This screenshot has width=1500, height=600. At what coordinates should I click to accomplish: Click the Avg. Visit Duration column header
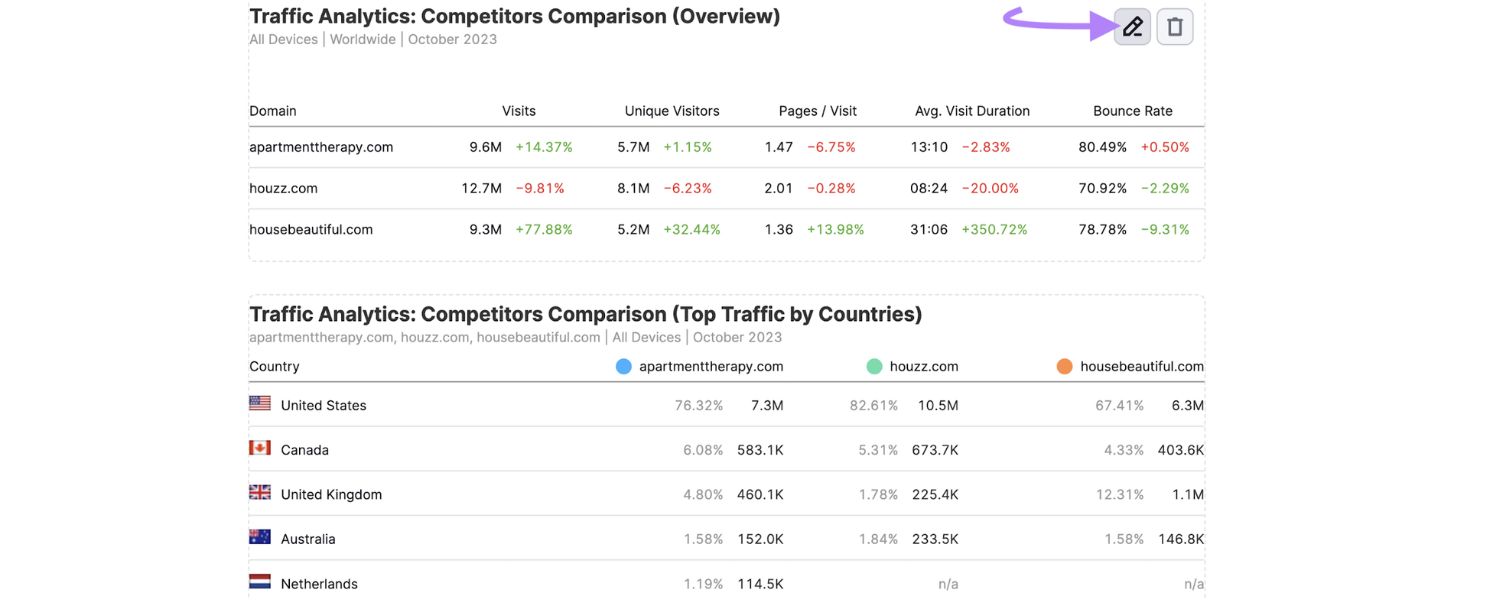(971, 110)
